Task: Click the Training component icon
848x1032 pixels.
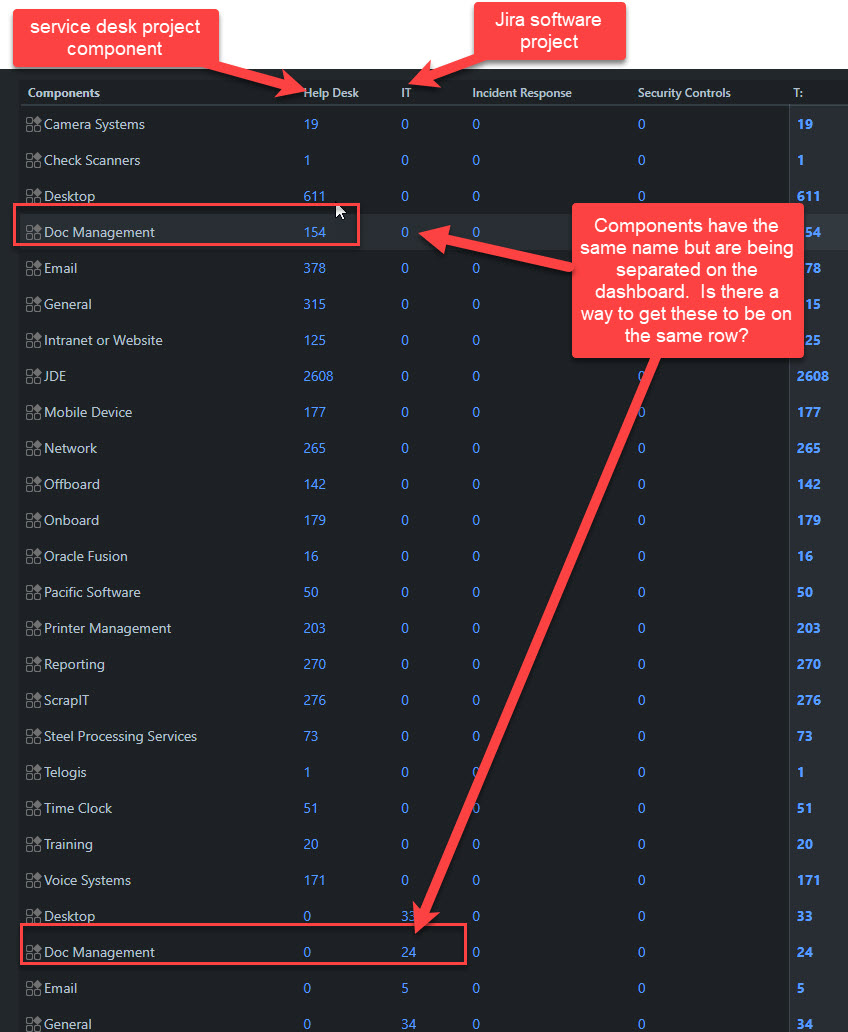Action: click(x=34, y=844)
